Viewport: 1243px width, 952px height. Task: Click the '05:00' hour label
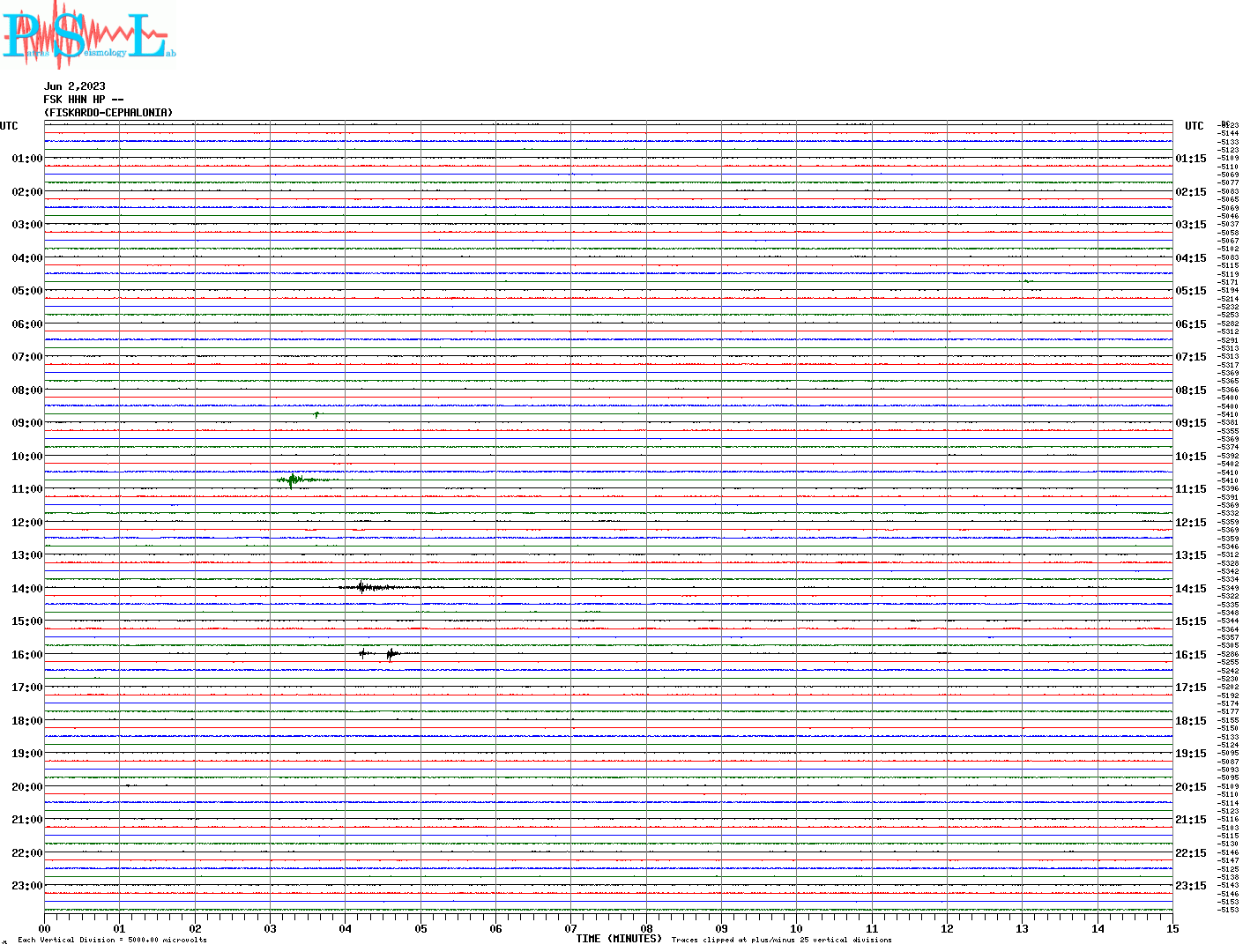(27, 291)
